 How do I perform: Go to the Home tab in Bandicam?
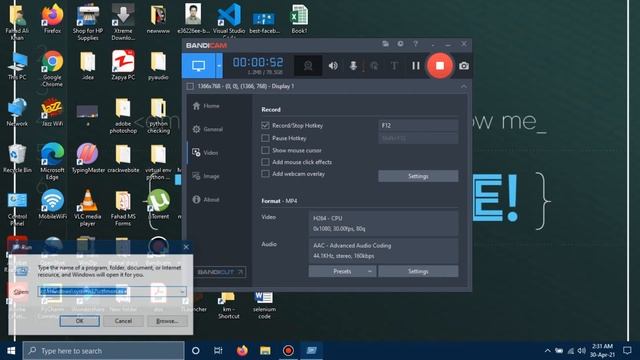pyautogui.click(x=206, y=106)
